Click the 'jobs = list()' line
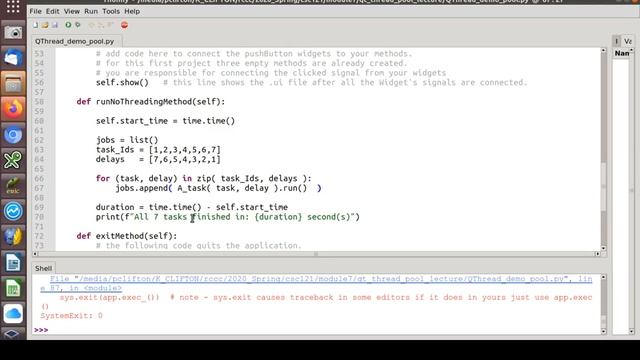This screenshot has height=360, width=640. point(127,140)
